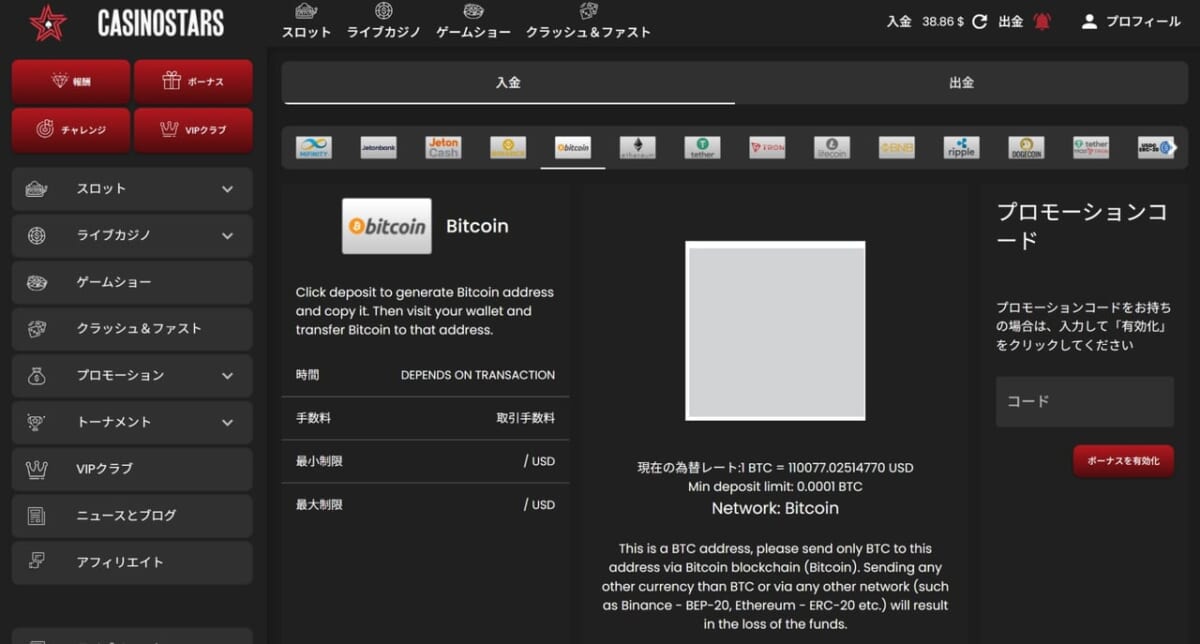The width and height of the screenshot is (1200, 644).
Task: Click the QR code placeholder image
Action: [775, 331]
